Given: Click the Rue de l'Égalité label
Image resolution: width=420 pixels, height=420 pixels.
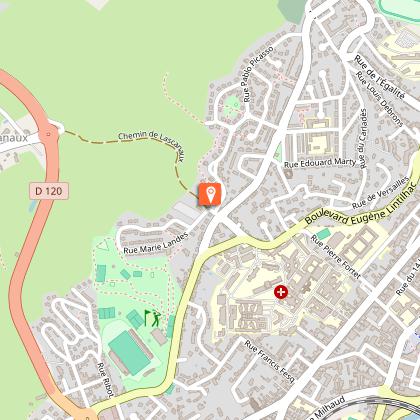Looking at the screenshot, I should (x=379, y=77).
